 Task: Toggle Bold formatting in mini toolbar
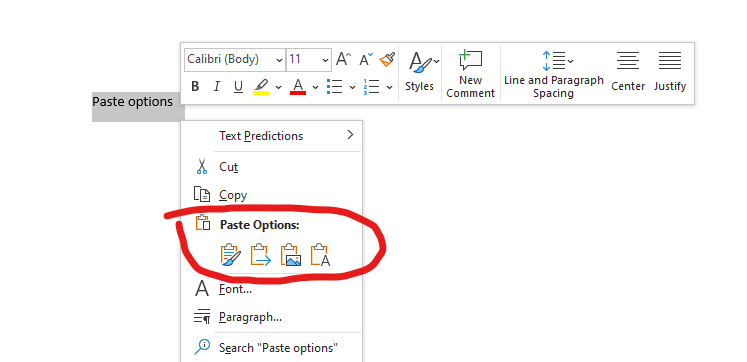(x=195, y=87)
